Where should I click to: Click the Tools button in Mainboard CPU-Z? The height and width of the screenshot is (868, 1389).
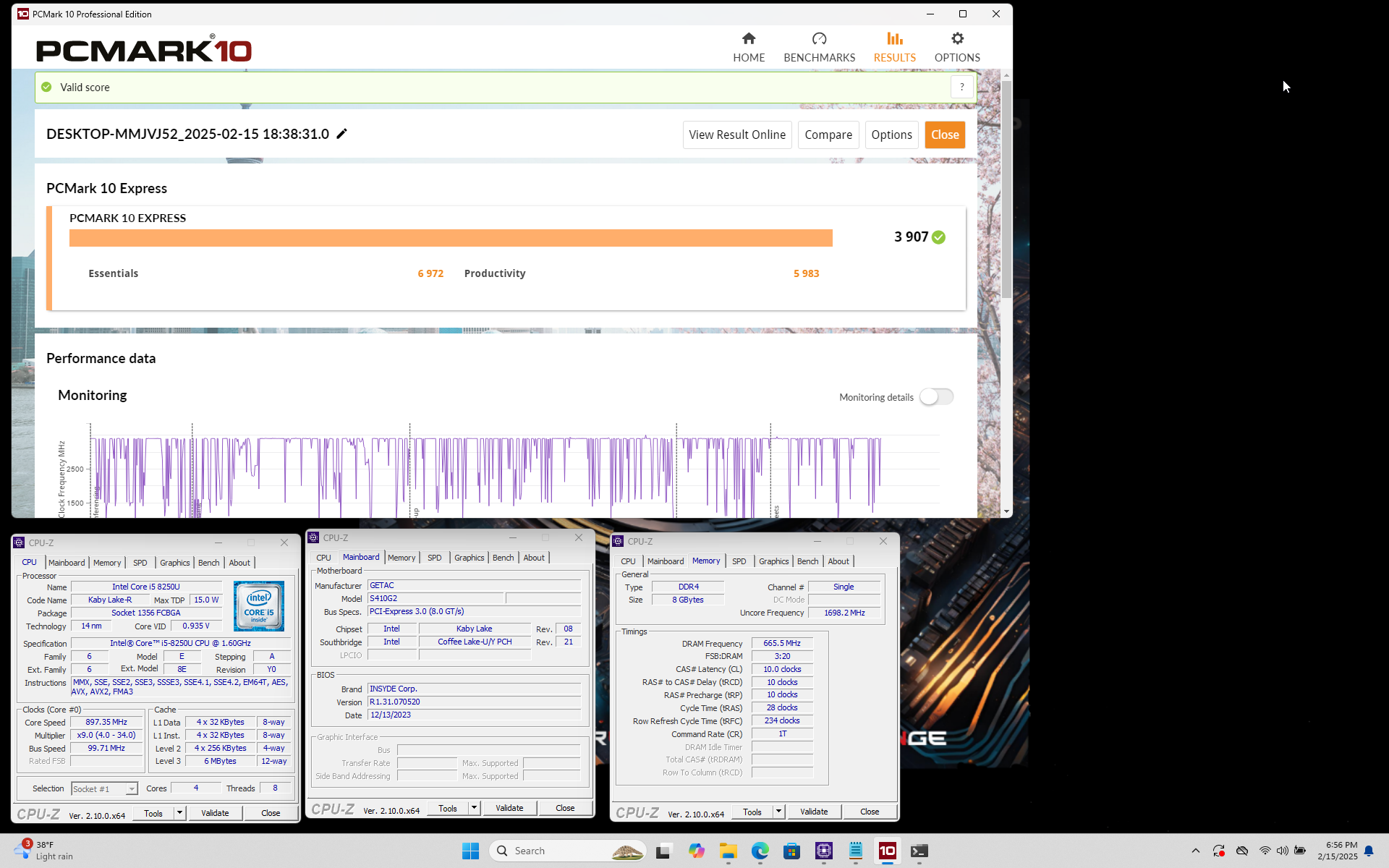448,808
